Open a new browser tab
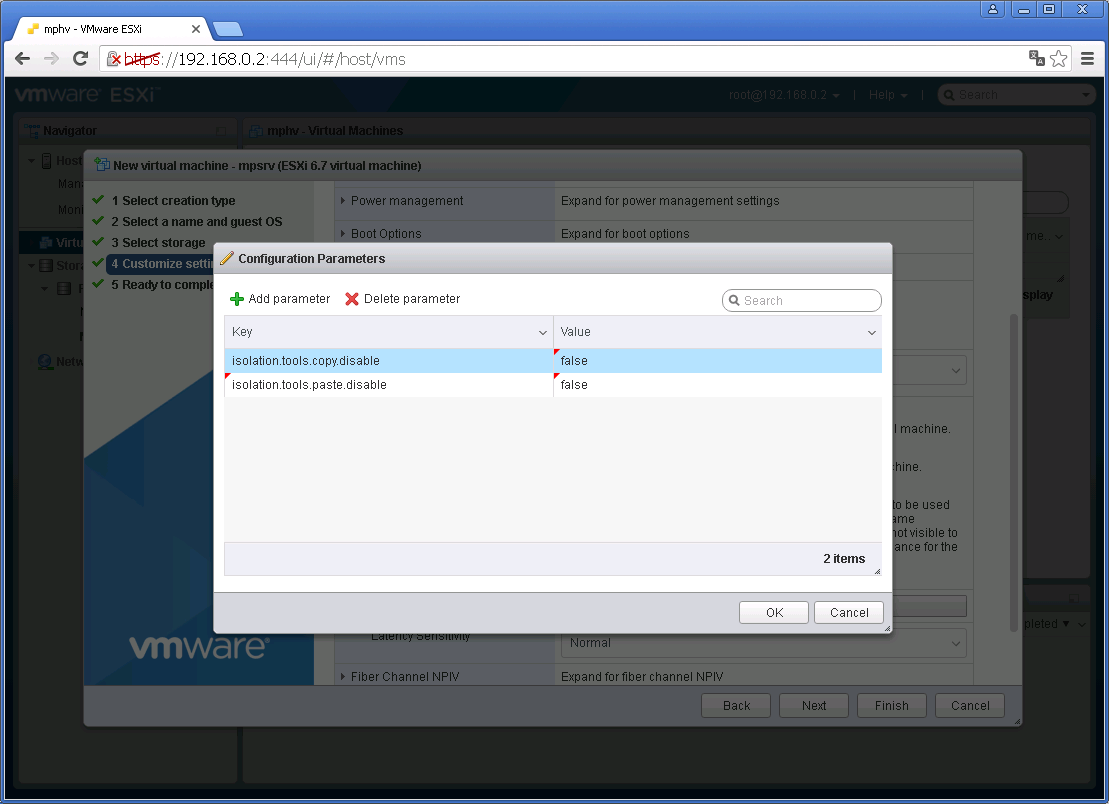This screenshot has width=1109, height=804. click(228, 29)
